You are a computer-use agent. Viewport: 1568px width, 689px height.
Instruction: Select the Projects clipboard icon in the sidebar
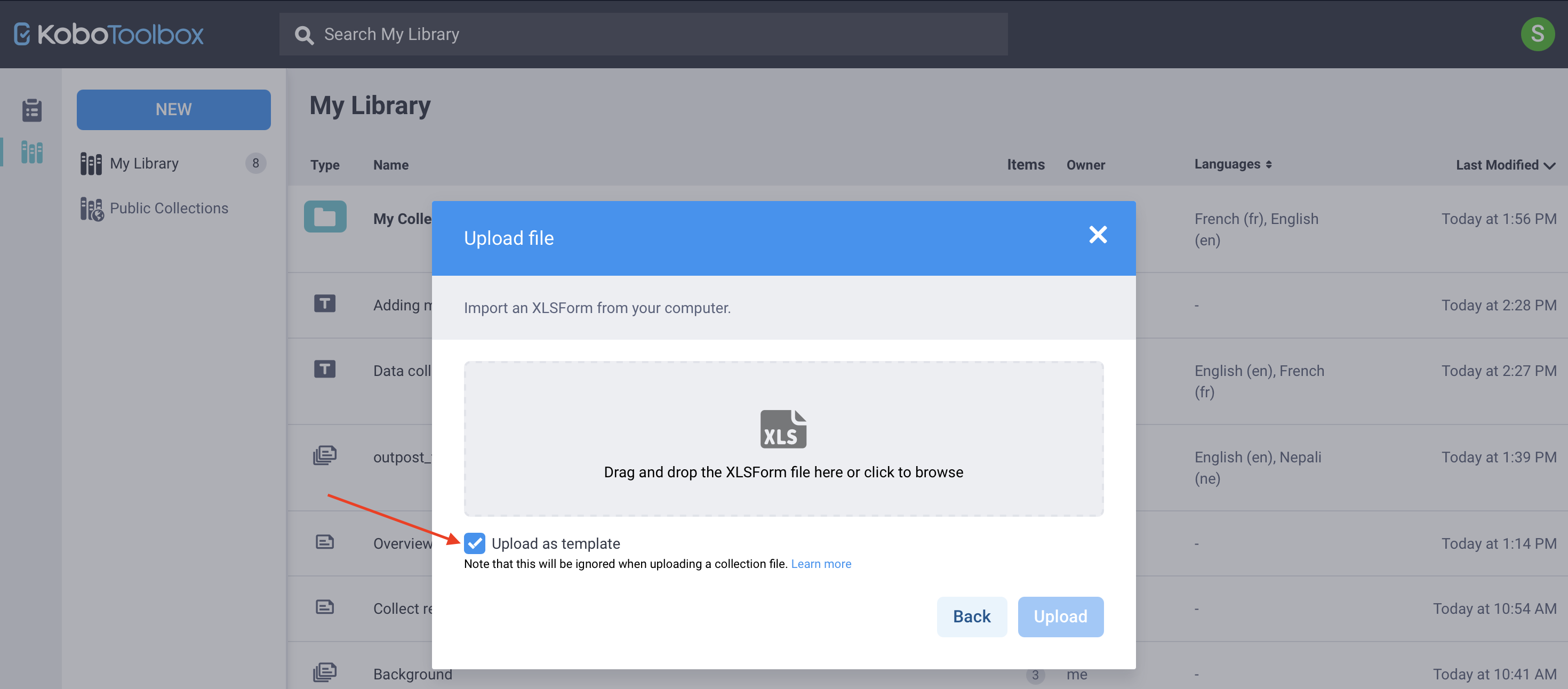[x=30, y=110]
